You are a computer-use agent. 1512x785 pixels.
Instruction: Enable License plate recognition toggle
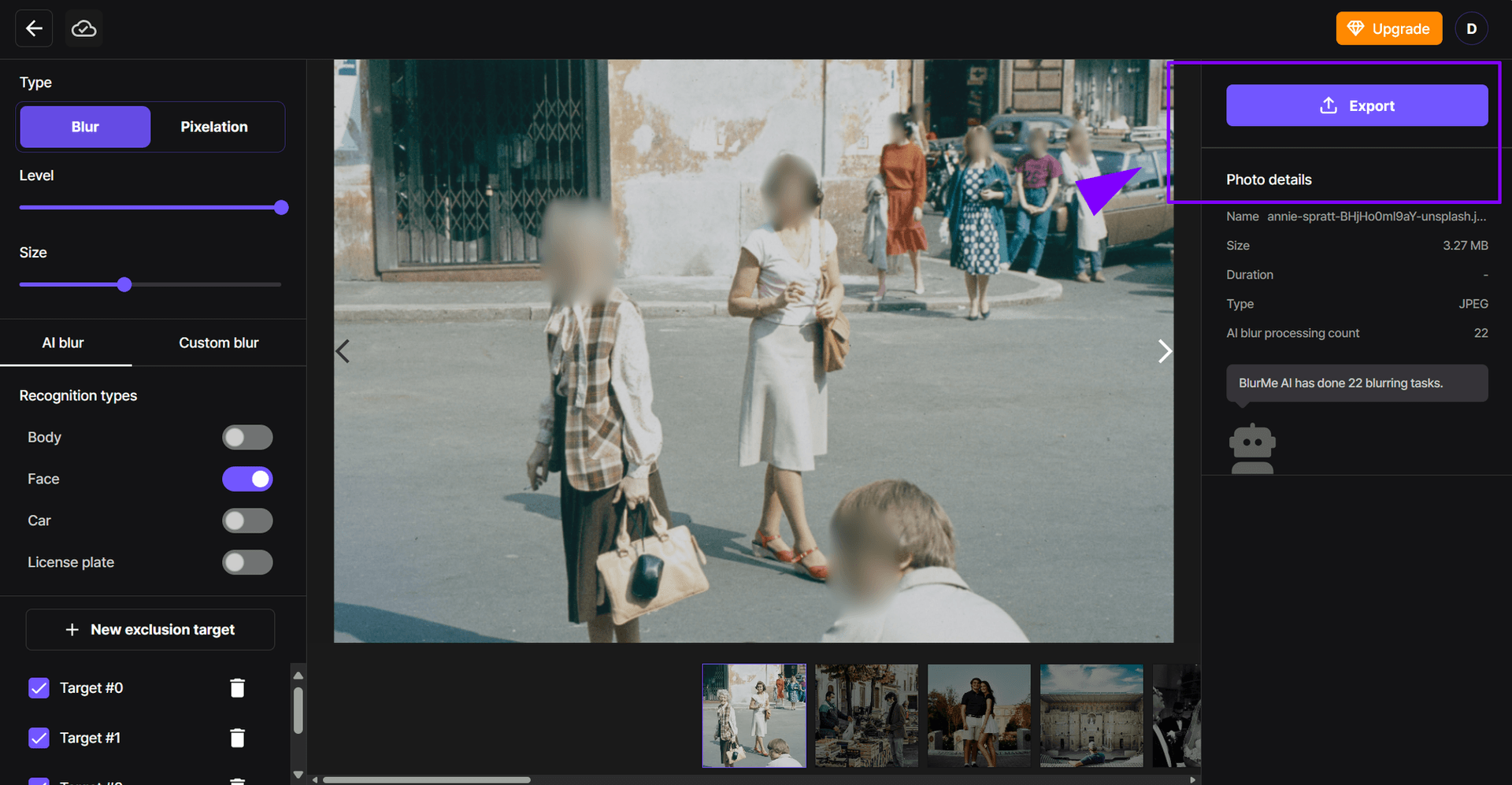[x=247, y=562]
